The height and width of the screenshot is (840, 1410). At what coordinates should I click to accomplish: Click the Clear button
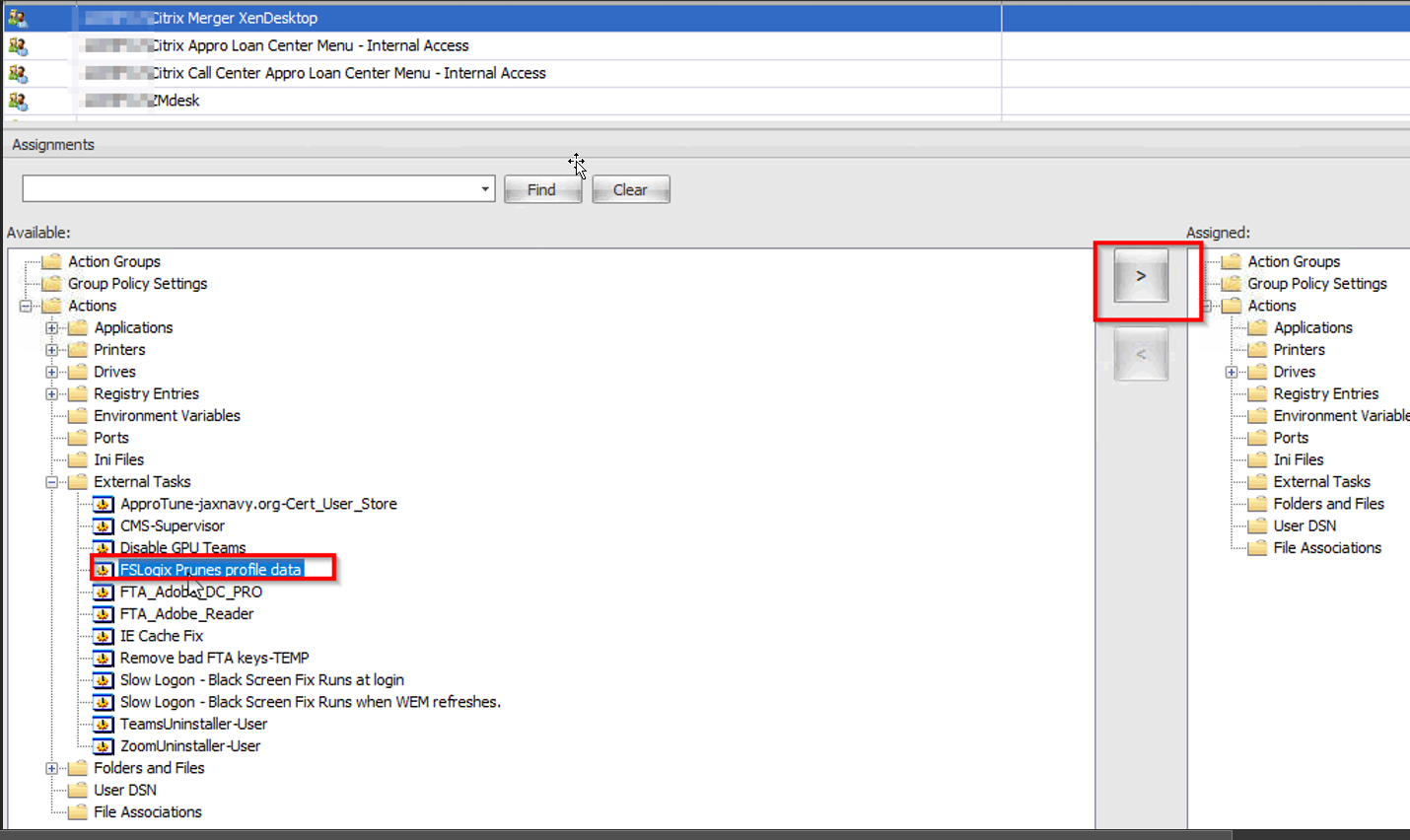pyautogui.click(x=631, y=189)
